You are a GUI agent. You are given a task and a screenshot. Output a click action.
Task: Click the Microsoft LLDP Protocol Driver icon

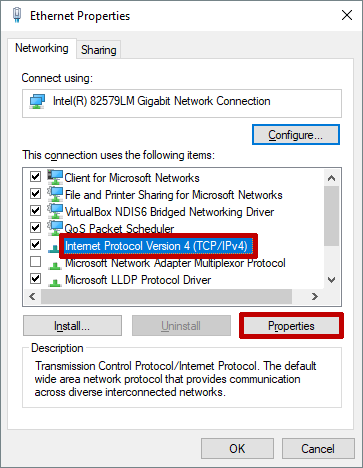tap(54, 282)
